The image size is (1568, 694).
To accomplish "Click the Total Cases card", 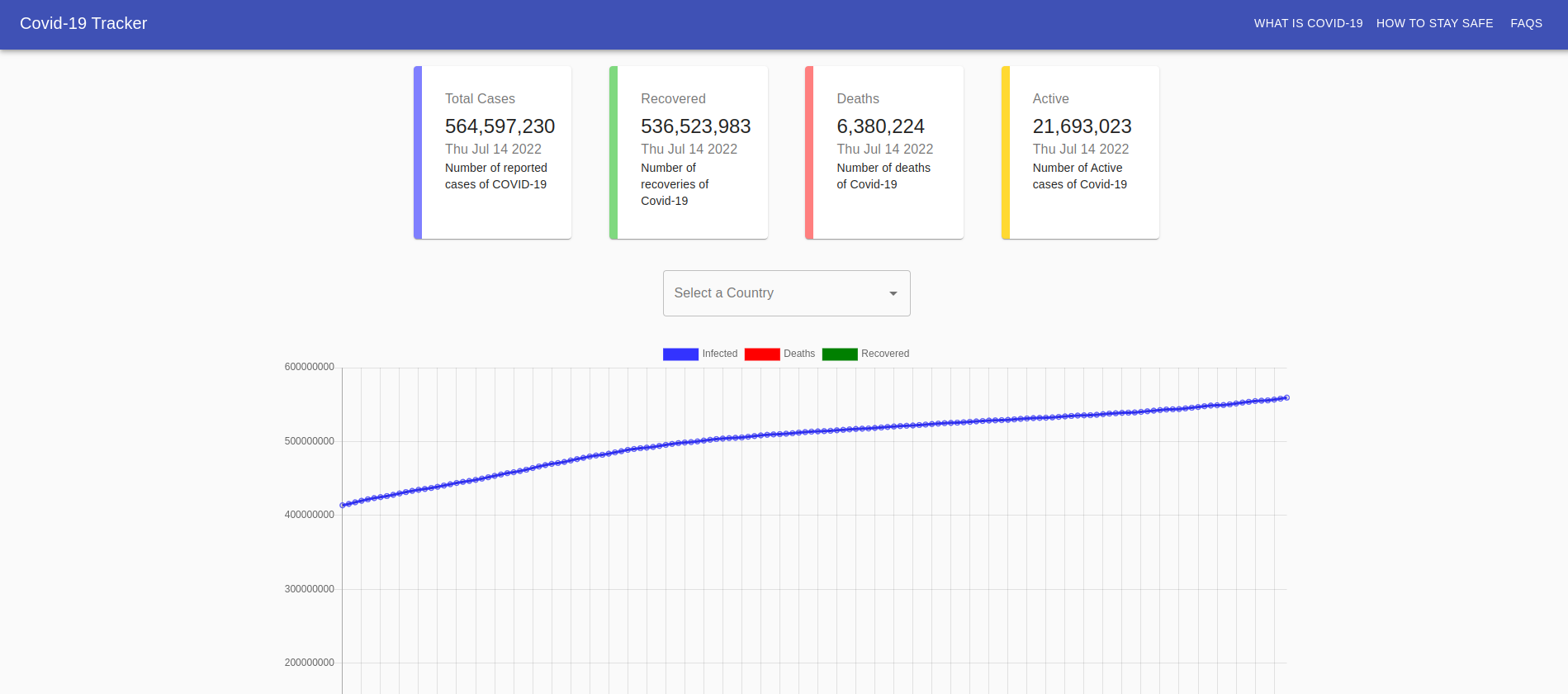I will pyautogui.click(x=493, y=153).
